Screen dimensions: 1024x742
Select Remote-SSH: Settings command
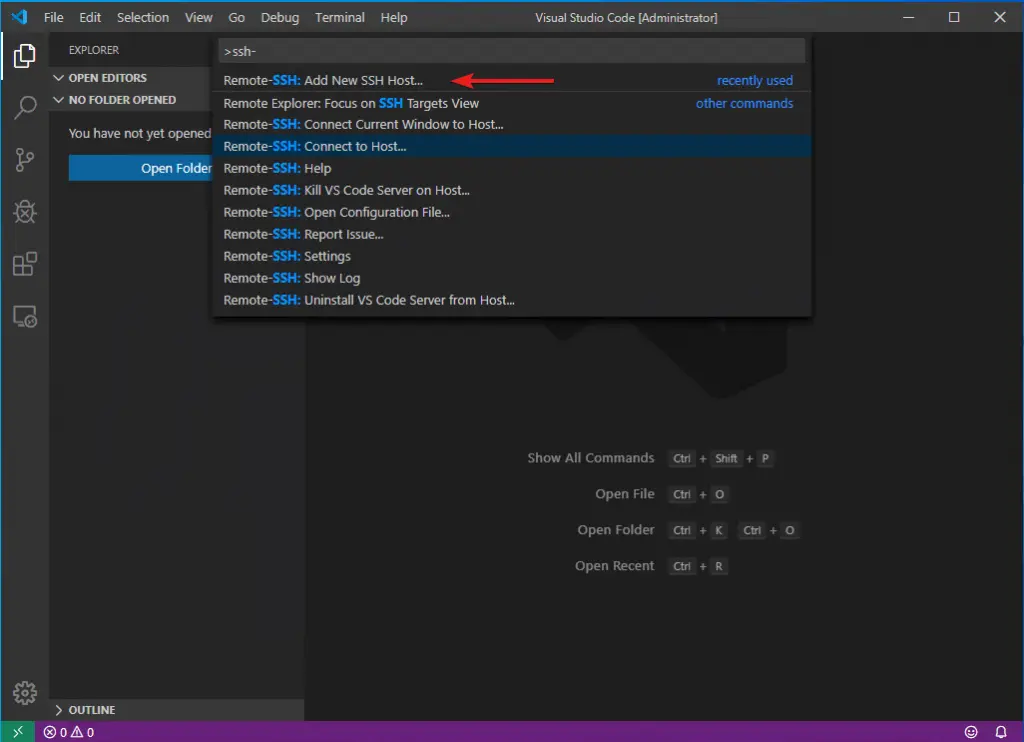pos(512,256)
